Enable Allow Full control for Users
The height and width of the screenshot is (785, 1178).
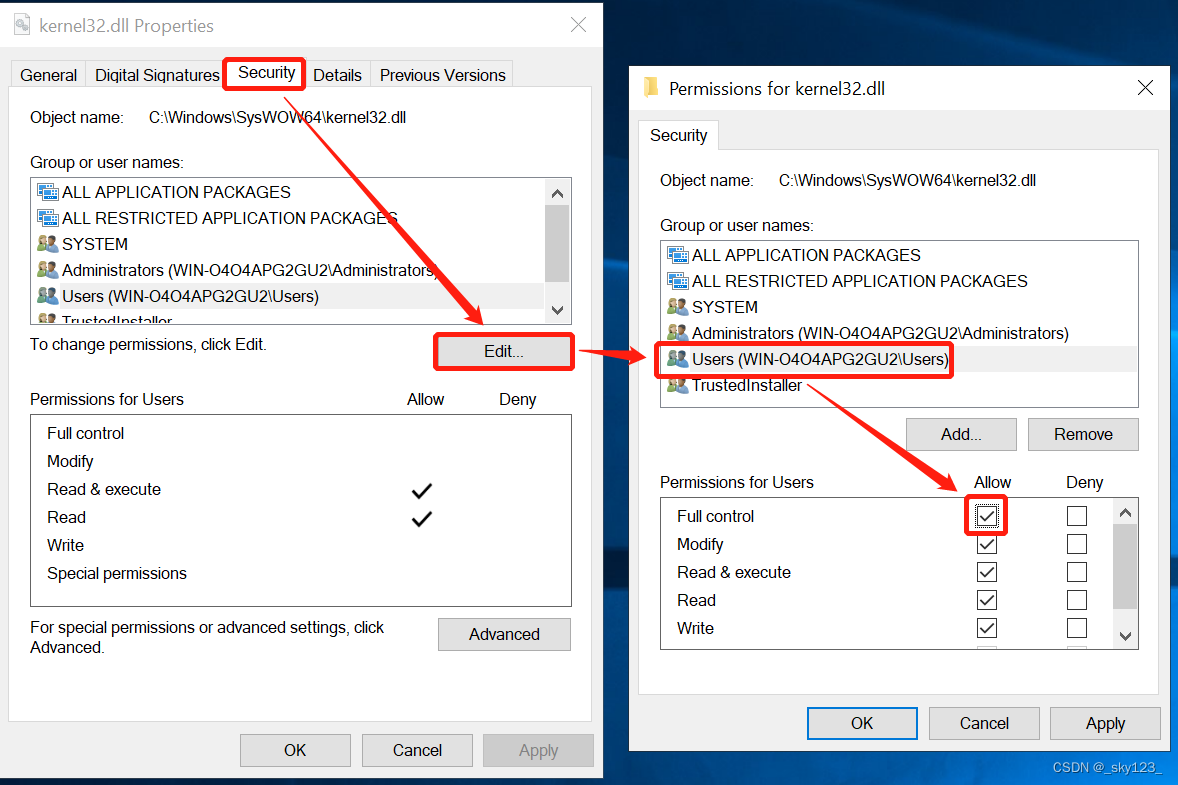(x=987, y=515)
